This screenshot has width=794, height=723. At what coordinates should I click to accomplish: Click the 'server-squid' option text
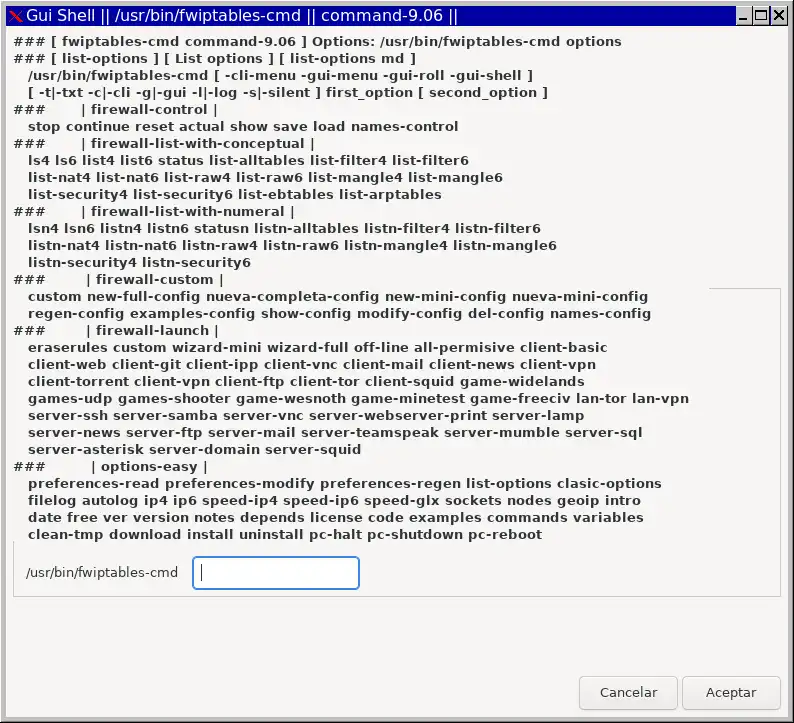click(x=313, y=450)
